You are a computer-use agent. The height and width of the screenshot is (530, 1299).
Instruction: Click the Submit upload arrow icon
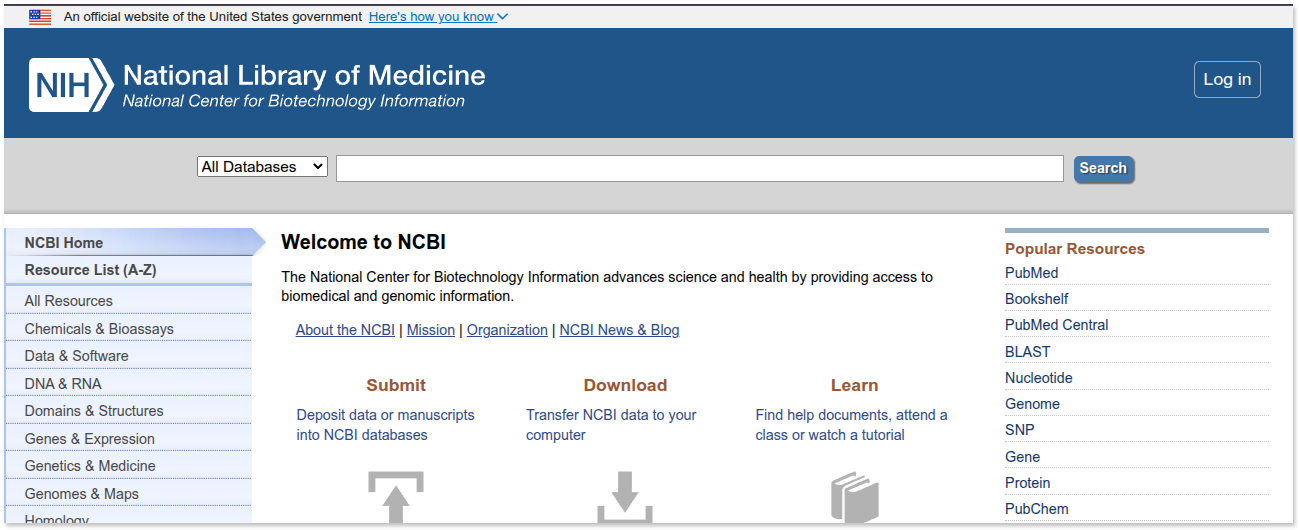point(396,497)
